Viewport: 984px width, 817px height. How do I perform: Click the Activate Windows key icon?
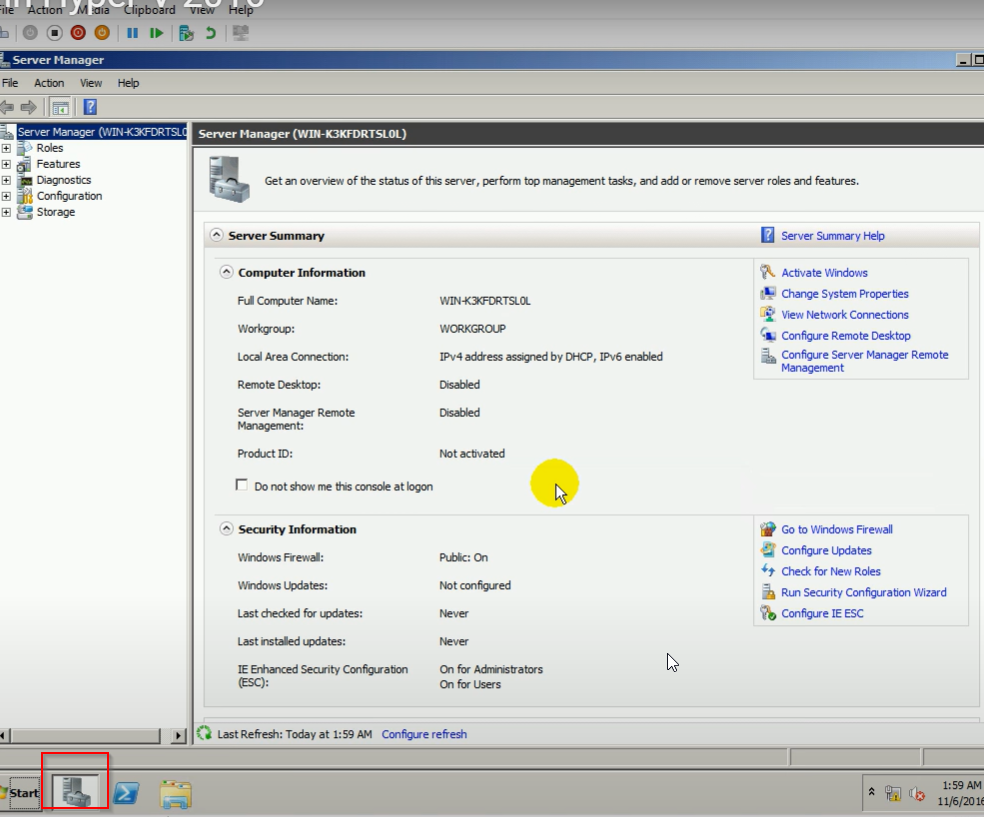[x=767, y=272]
